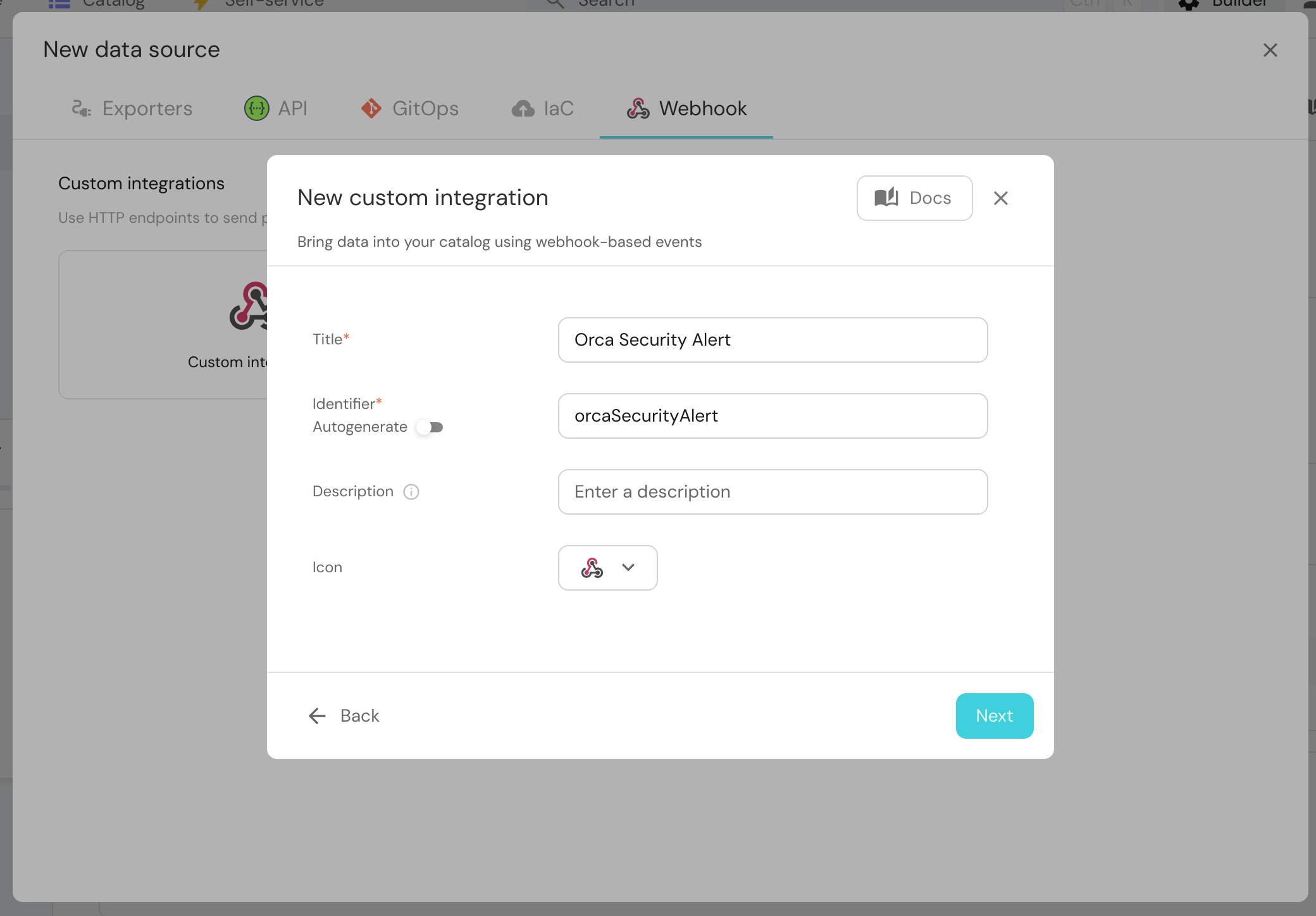Image resolution: width=1316 pixels, height=916 pixels.
Task: Click the Webhook tab icon
Action: [x=638, y=109]
